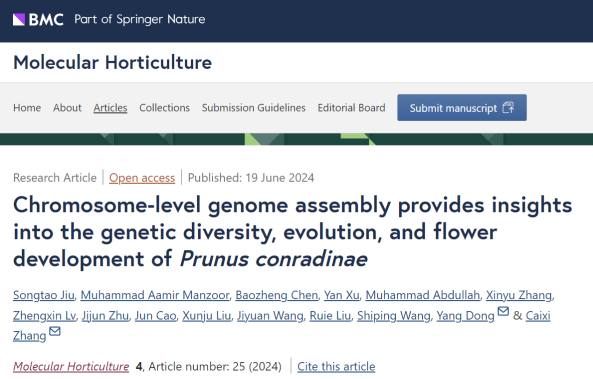
Task: Click the Molecular Horticulture journal title header
Action: [x=113, y=62]
